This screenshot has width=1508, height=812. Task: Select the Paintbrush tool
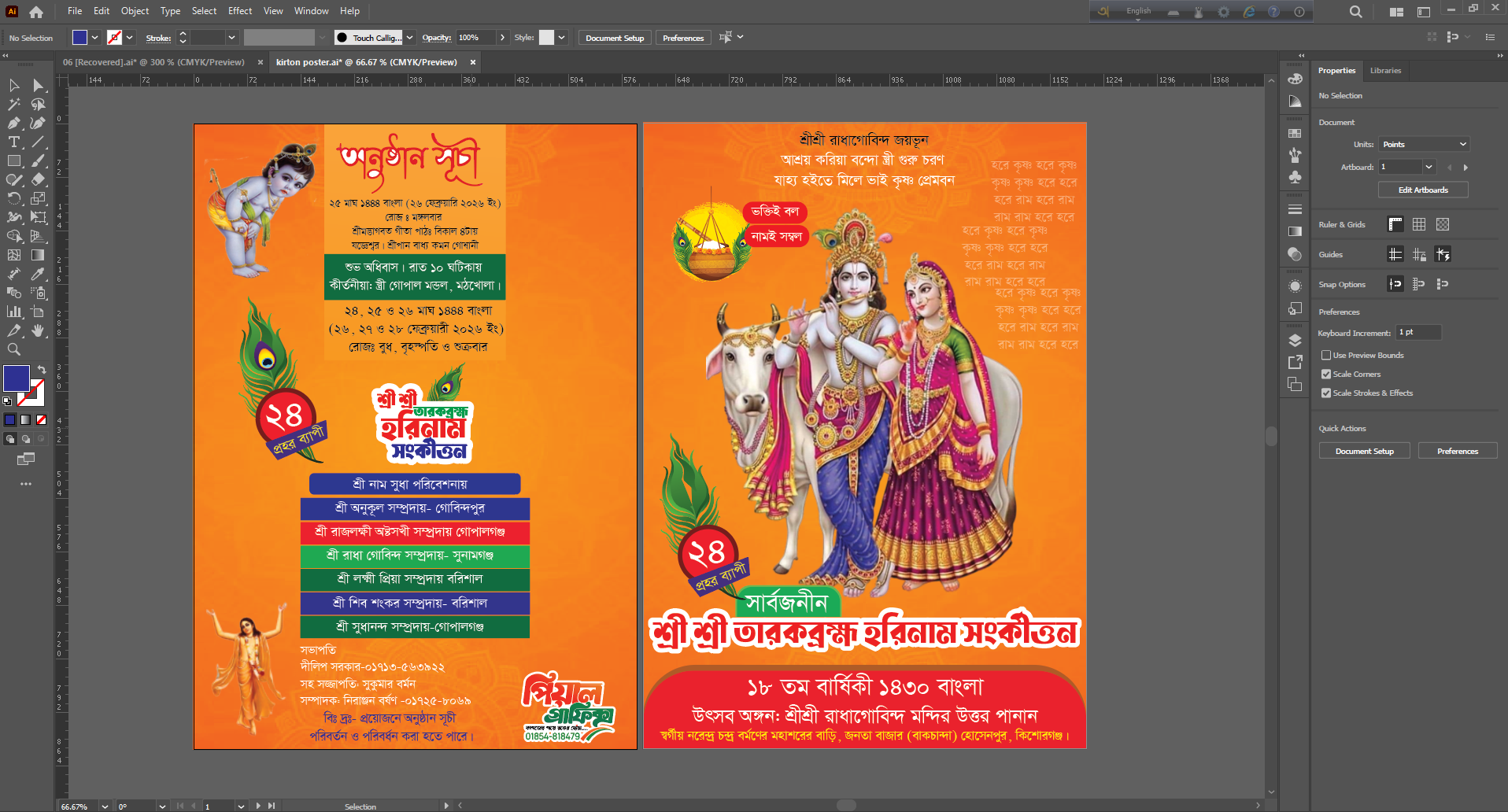point(38,161)
